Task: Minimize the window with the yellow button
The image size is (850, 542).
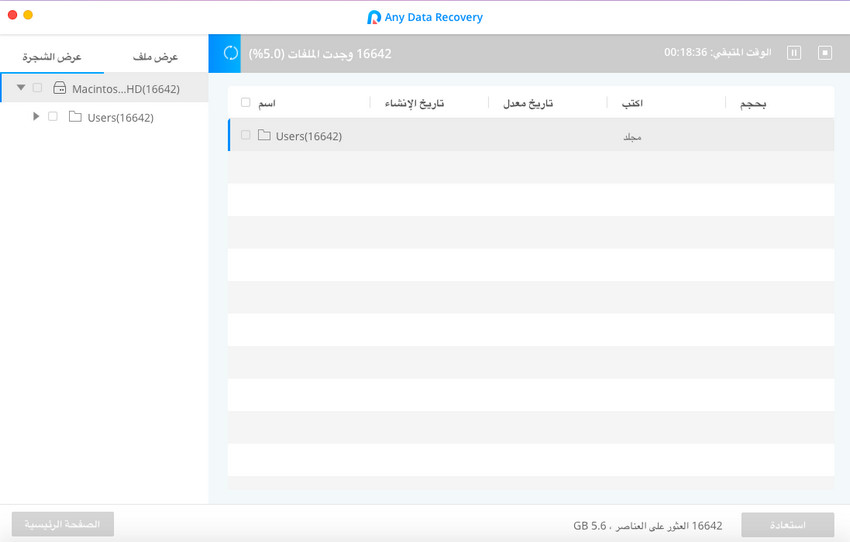Action: coord(28,15)
